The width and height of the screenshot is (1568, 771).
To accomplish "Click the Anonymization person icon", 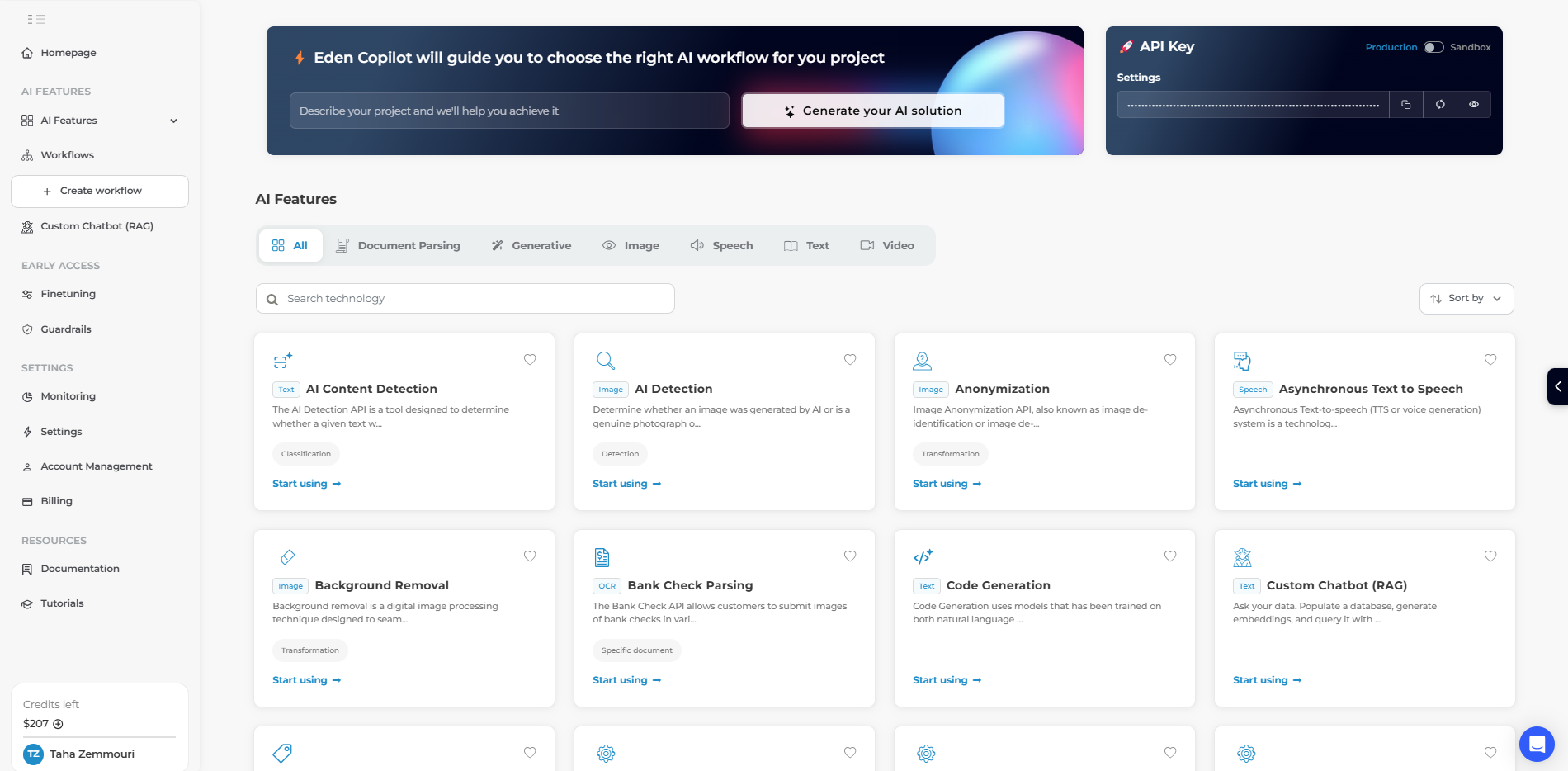I will point(923,361).
